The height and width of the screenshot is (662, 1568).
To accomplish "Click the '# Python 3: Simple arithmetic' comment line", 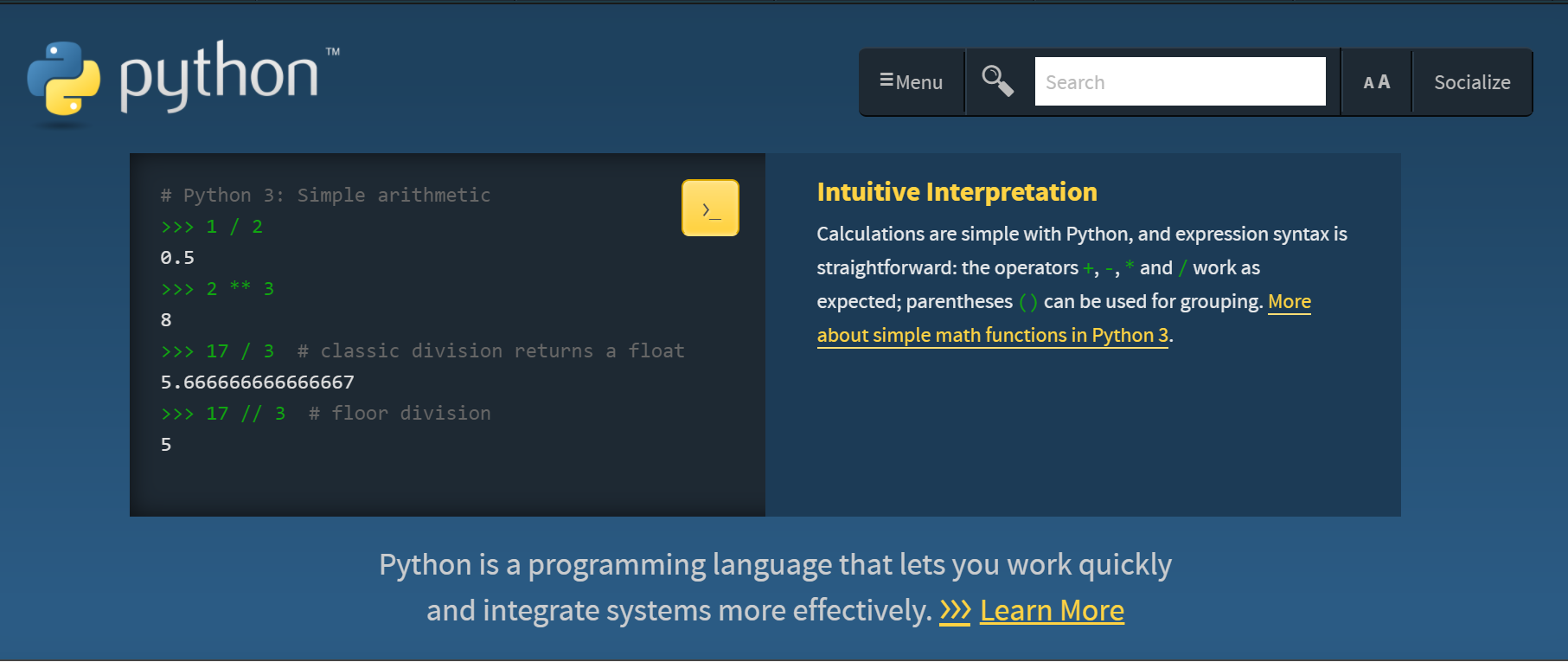I will [325, 196].
